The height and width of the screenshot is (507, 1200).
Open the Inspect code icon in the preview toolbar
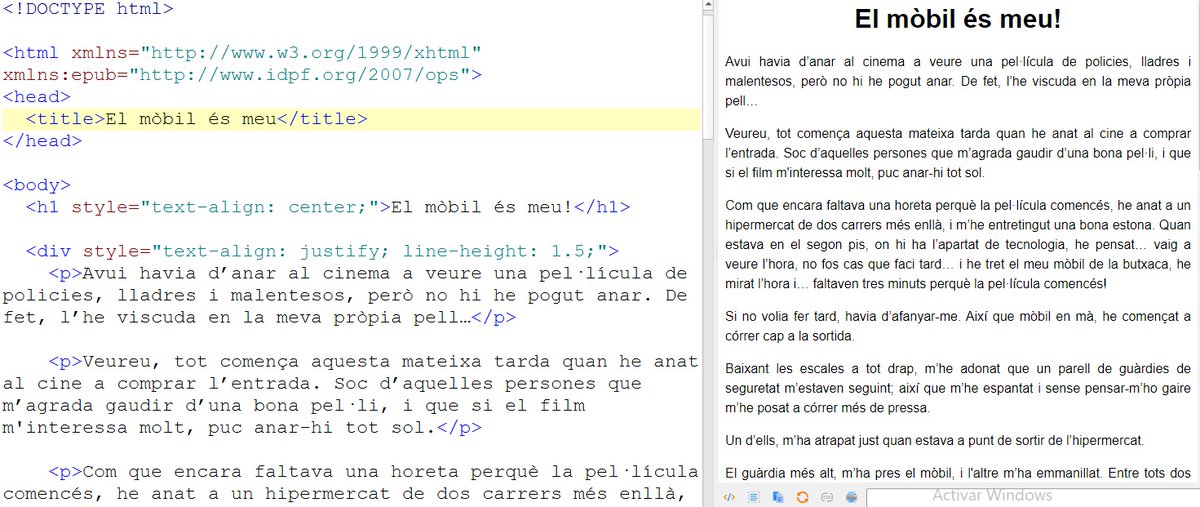(729, 496)
